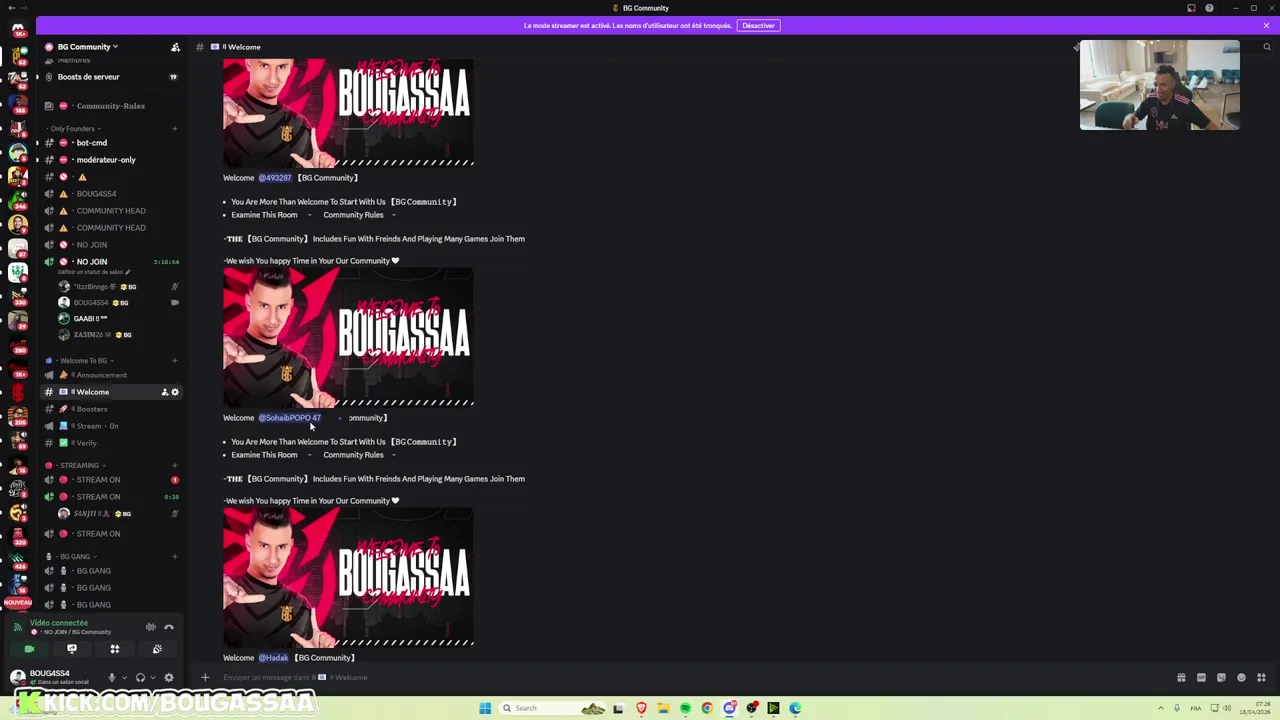Add channel in BG GANG category

(x=174, y=556)
